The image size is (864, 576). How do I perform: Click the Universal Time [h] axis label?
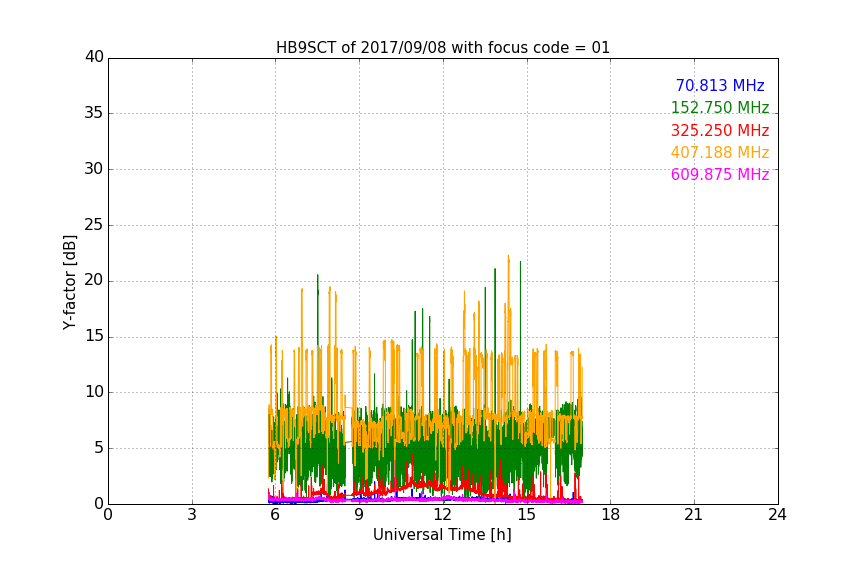442,535
